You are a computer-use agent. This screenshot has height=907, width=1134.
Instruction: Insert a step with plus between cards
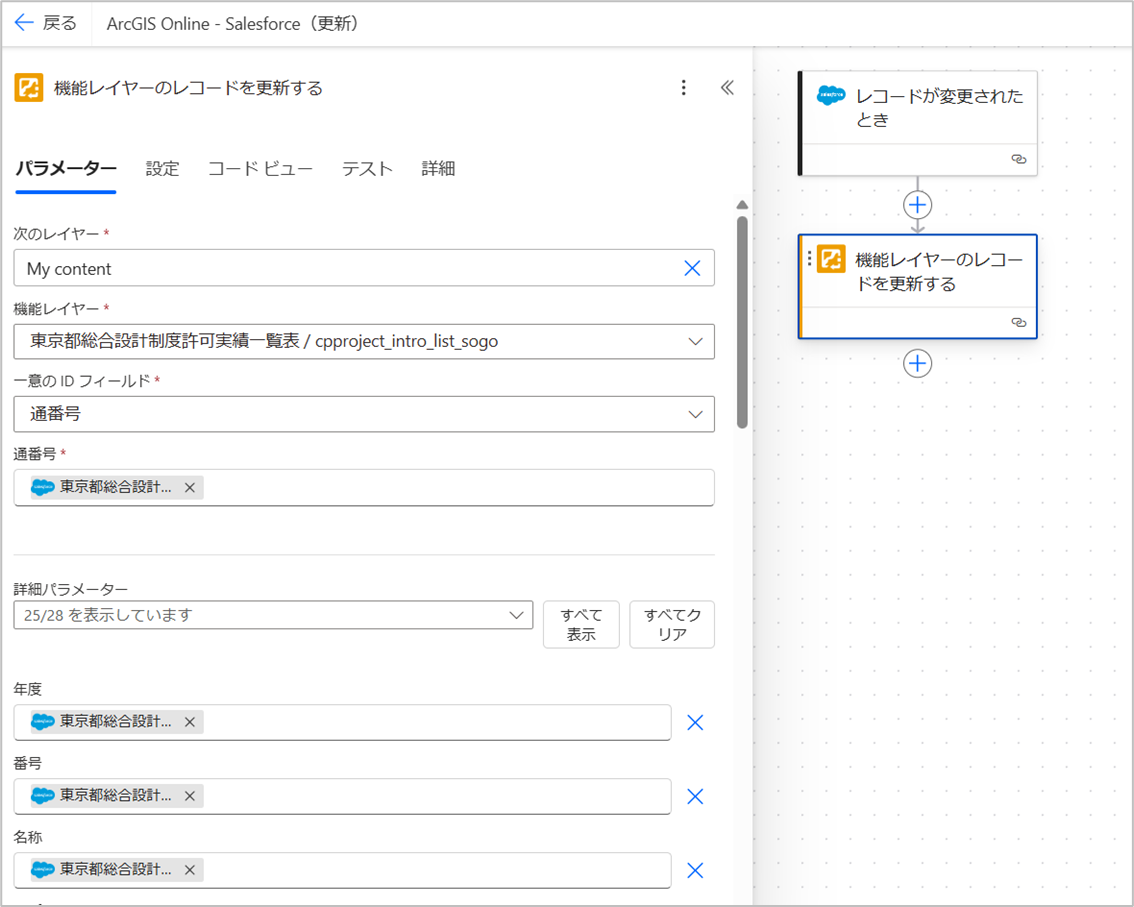[x=917, y=205]
